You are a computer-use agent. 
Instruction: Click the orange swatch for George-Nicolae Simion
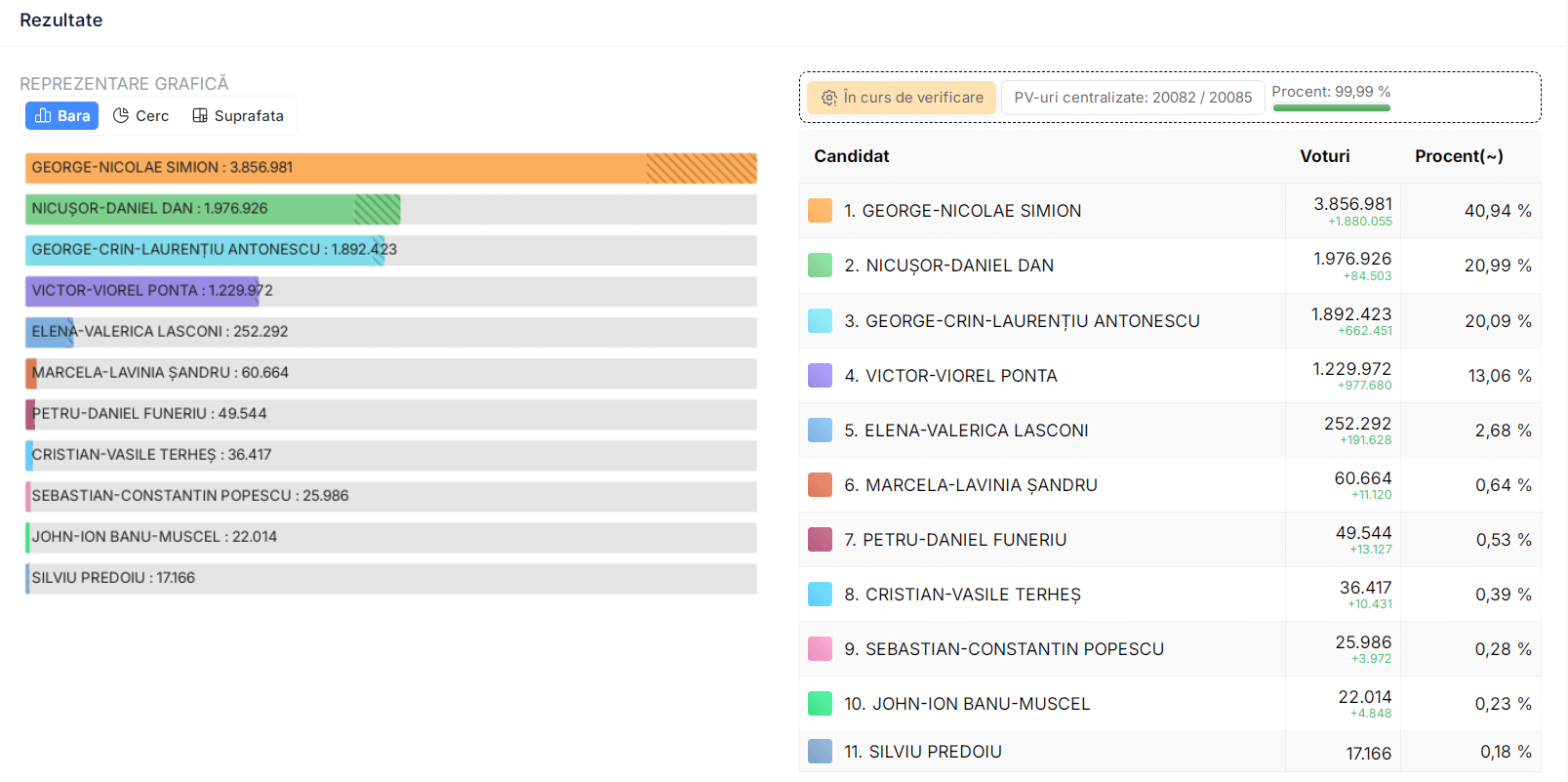click(x=820, y=211)
